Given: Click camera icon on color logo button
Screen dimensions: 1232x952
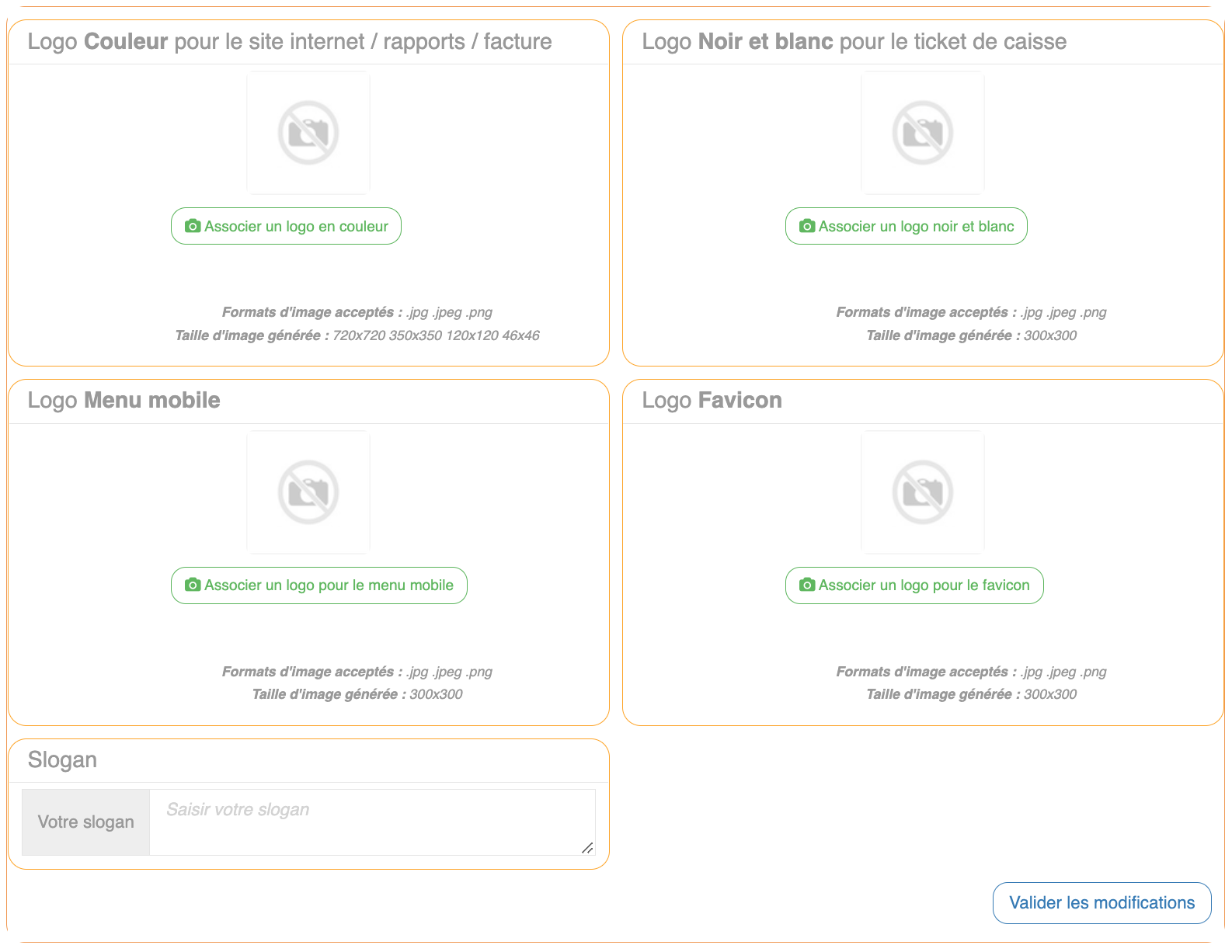Looking at the screenshot, I should [x=193, y=226].
